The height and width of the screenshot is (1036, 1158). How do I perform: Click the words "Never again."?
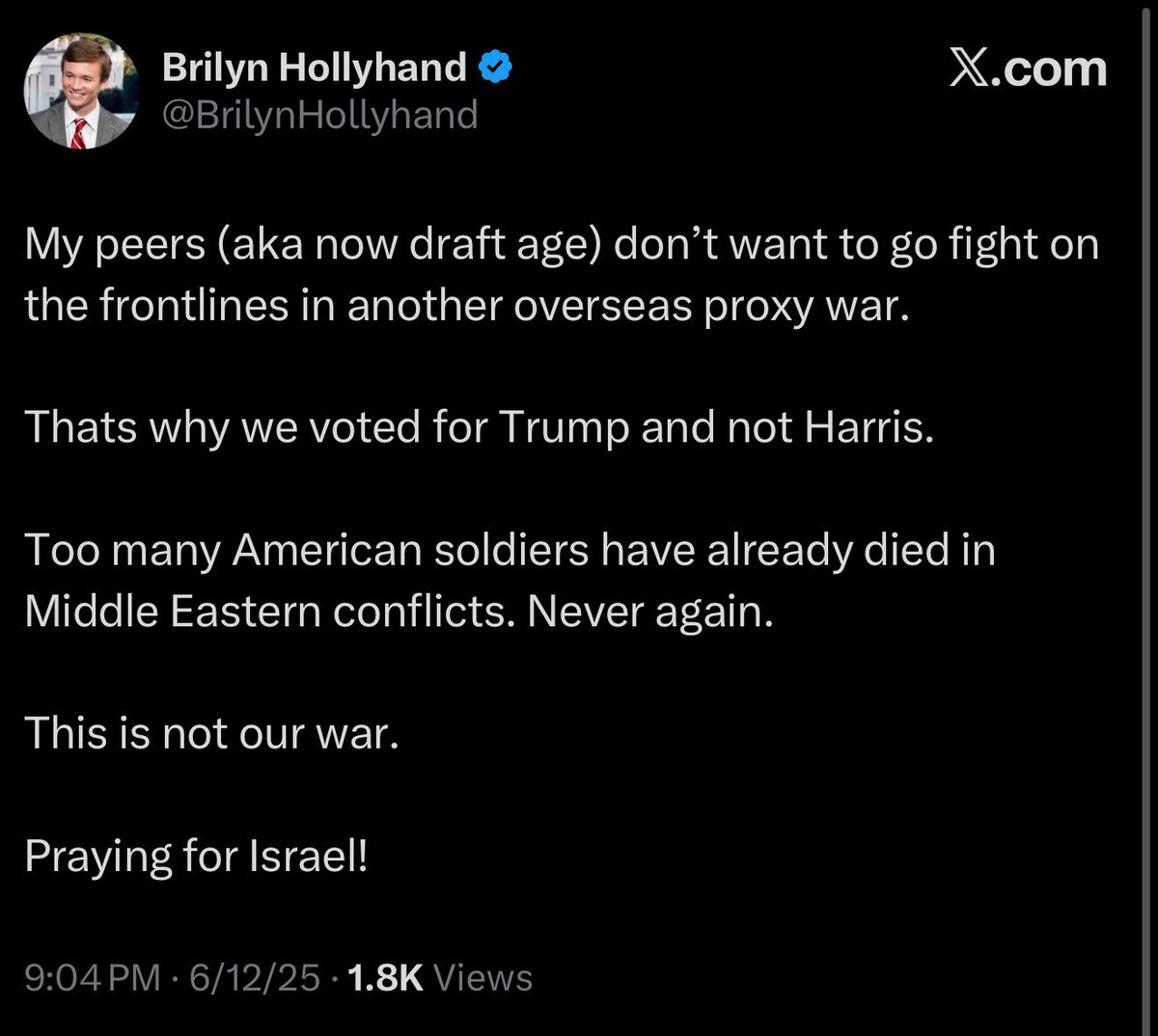coord(650,611)
